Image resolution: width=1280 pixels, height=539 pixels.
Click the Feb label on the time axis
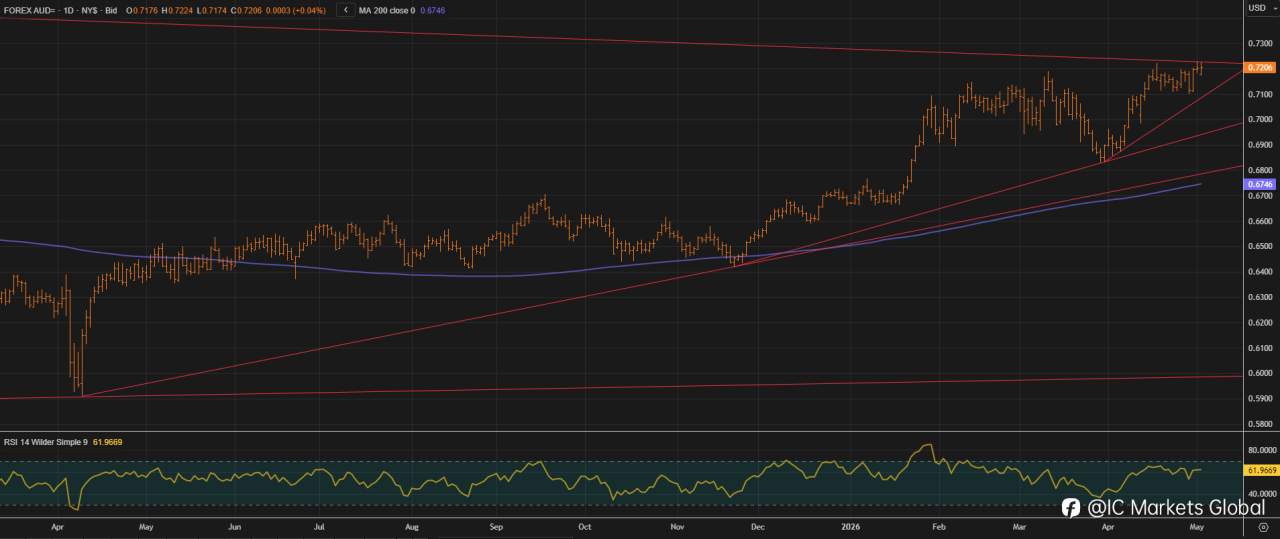(938, 525)
